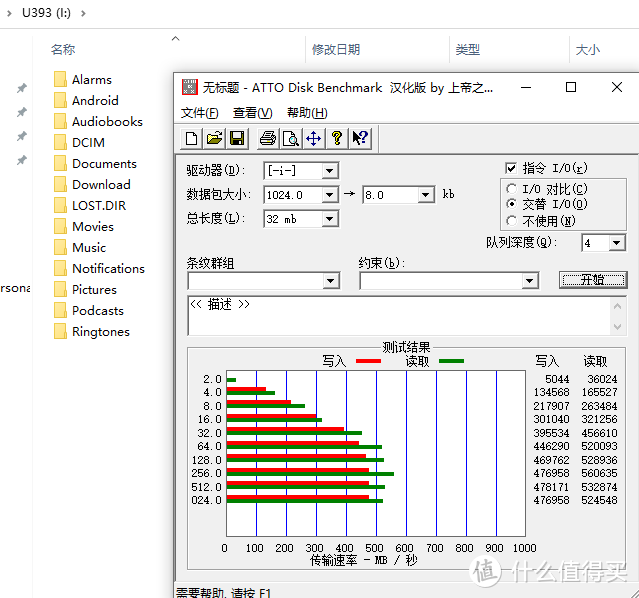Open the 总长度 total length dropdown

(x=330, y=219)
